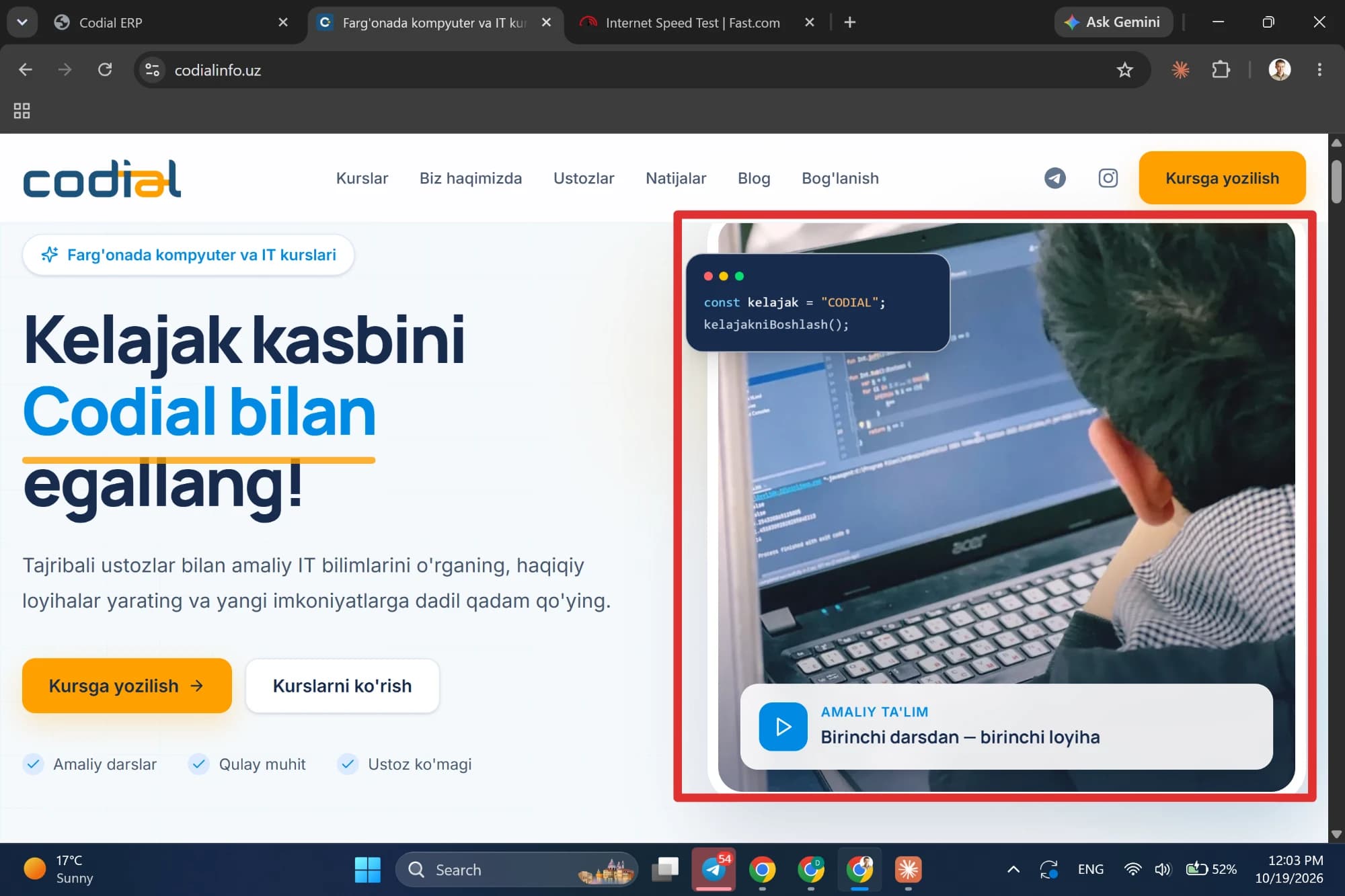
Task: Open the Instagram icon in site header
Action: point(1108,178)
